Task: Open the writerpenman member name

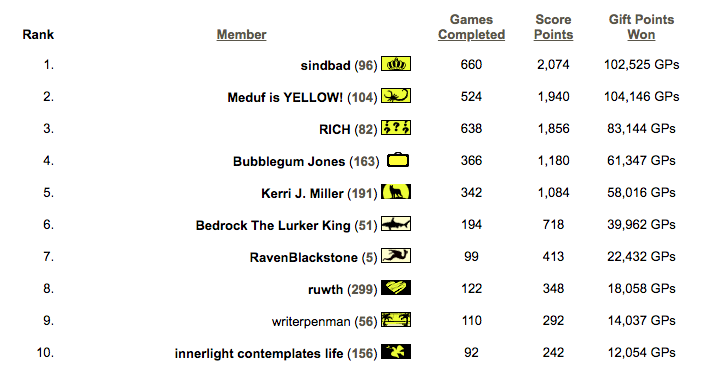Action: click(x=311, y=322)
